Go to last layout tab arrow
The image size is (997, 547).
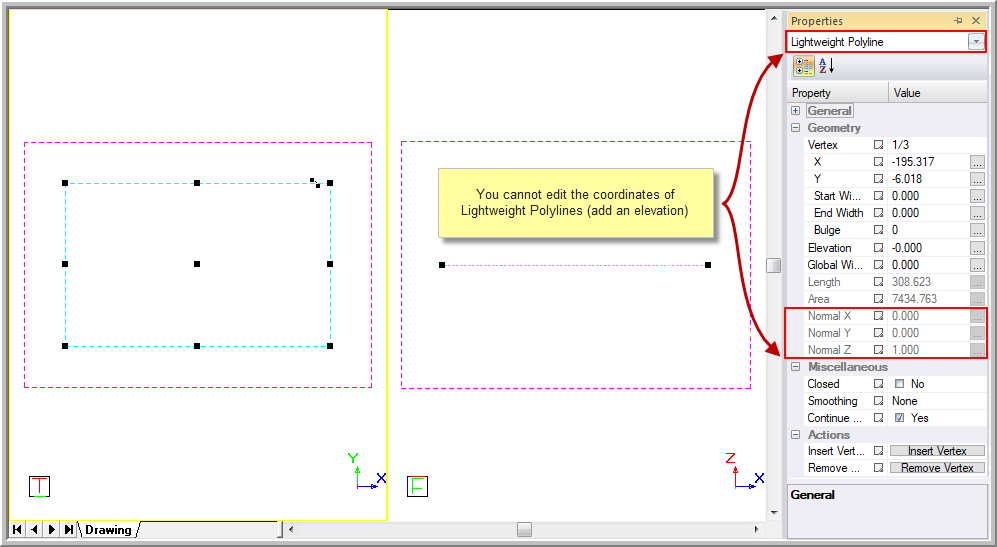[x=68, y=529]
